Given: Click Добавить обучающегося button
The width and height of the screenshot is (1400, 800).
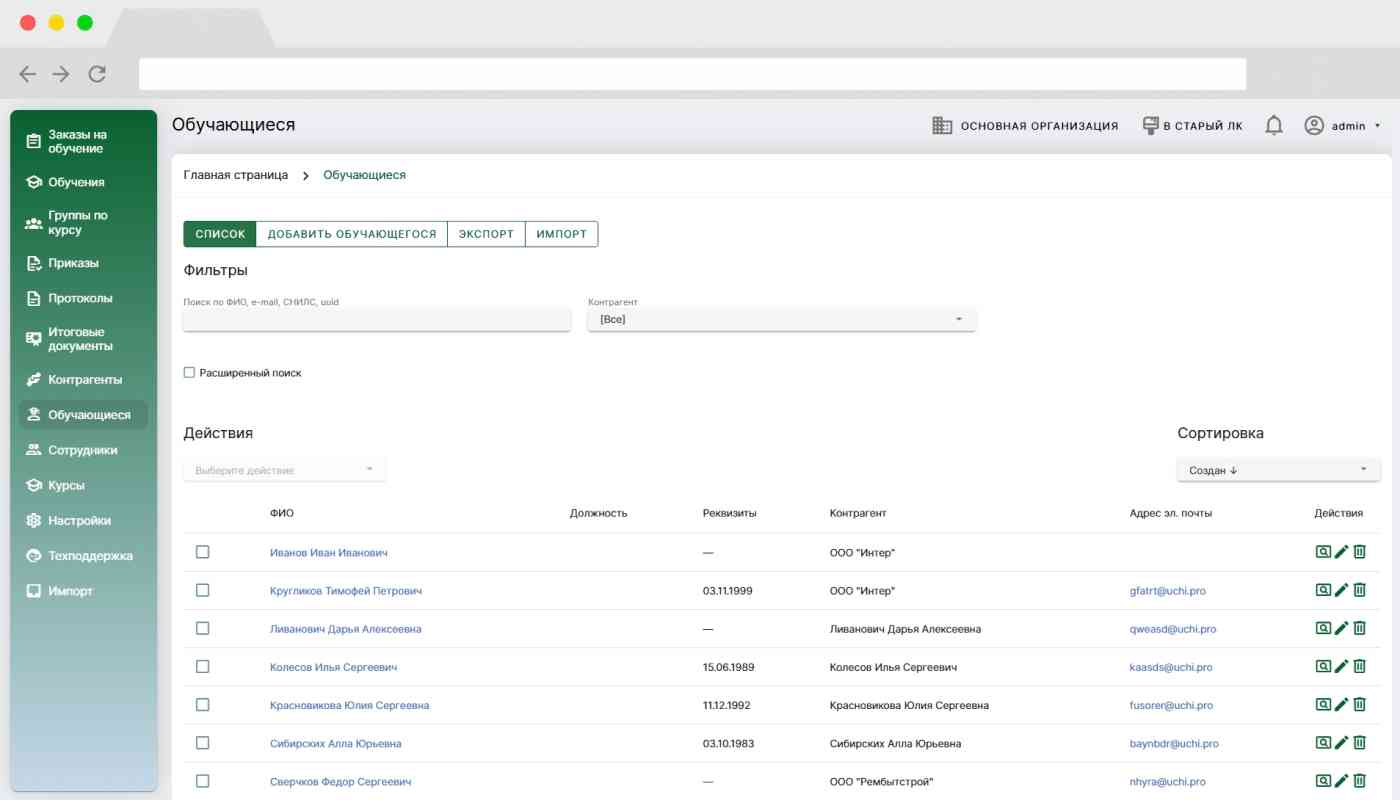Looking at the screenshot, I should click(x=352, y=234).
